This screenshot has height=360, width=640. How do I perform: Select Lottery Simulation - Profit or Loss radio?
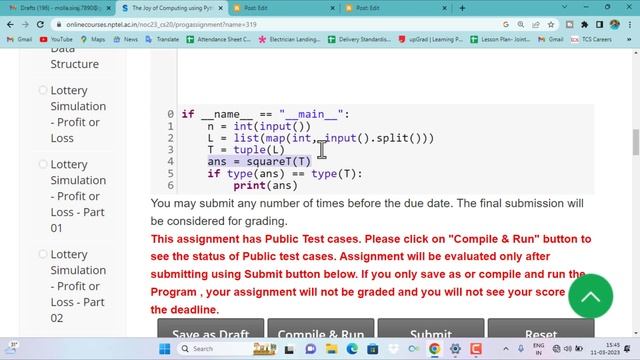pos(43,90)
